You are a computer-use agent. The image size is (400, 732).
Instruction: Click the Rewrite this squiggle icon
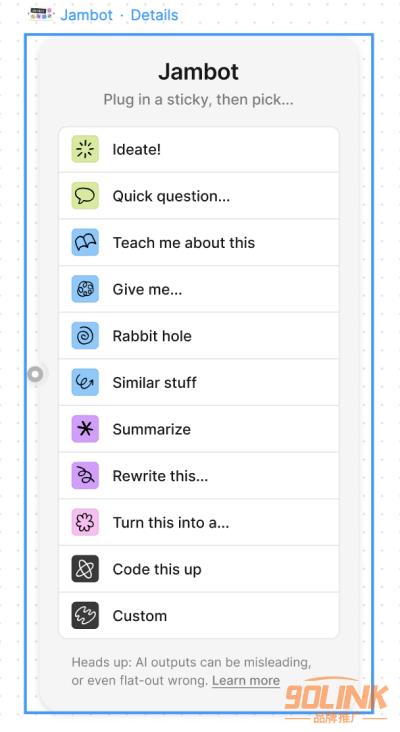pyautogui.click(x=85, y=476)
